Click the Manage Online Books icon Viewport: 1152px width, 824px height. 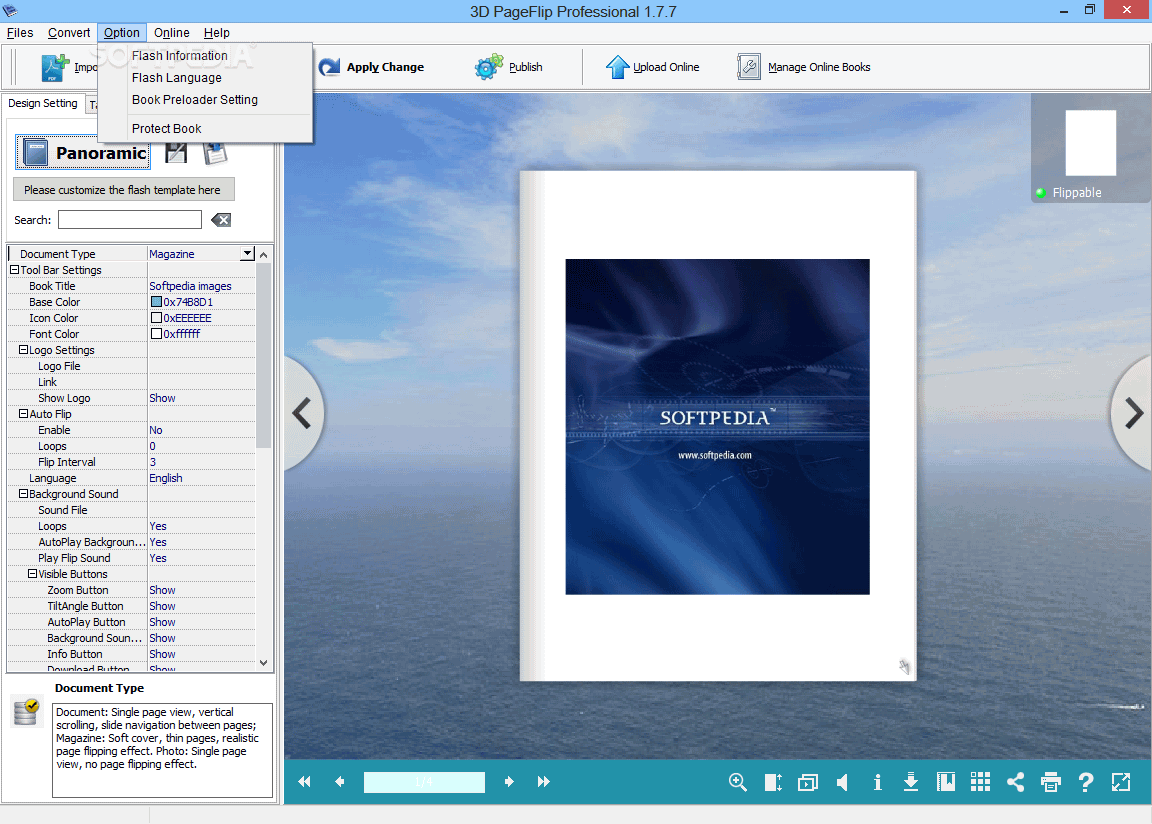point(749,67)
